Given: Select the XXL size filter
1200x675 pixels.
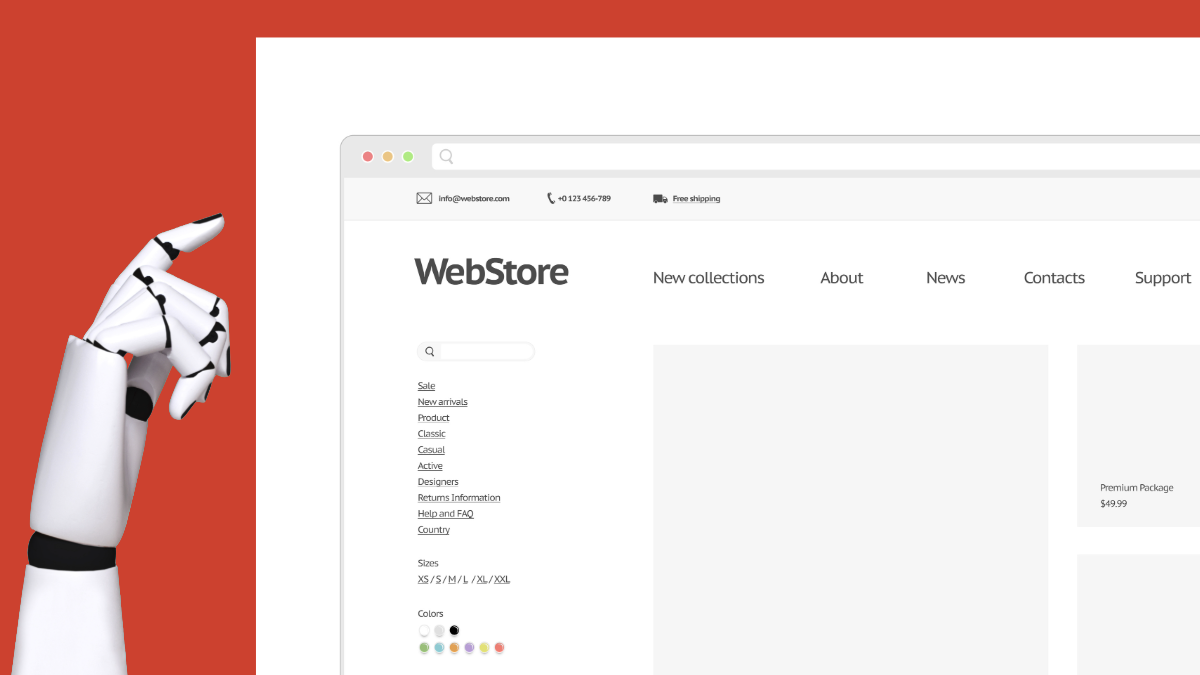Looking at the screenshot, I should [x=501, y=578].
